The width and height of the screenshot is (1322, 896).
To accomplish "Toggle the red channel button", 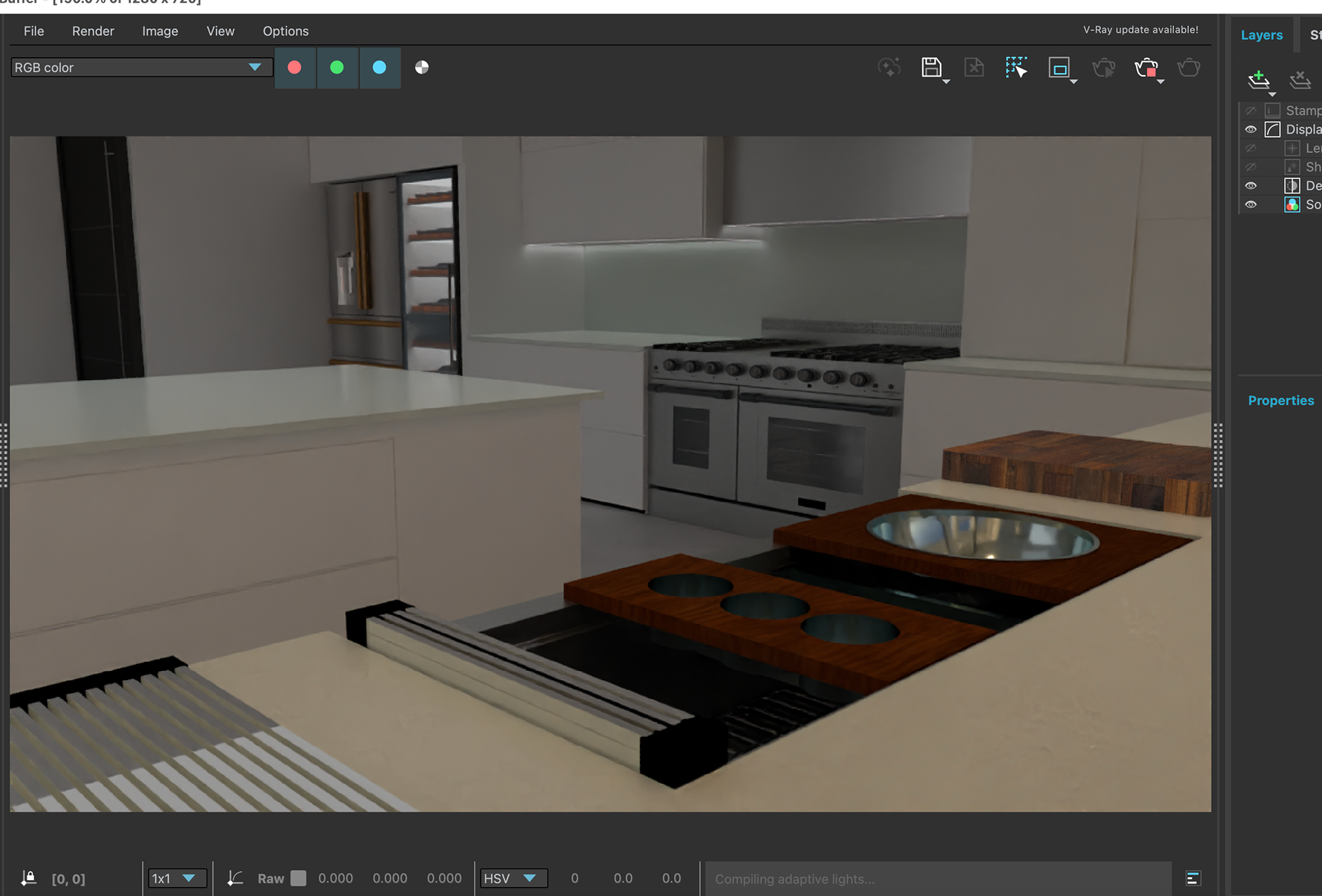I will [295, 67].
